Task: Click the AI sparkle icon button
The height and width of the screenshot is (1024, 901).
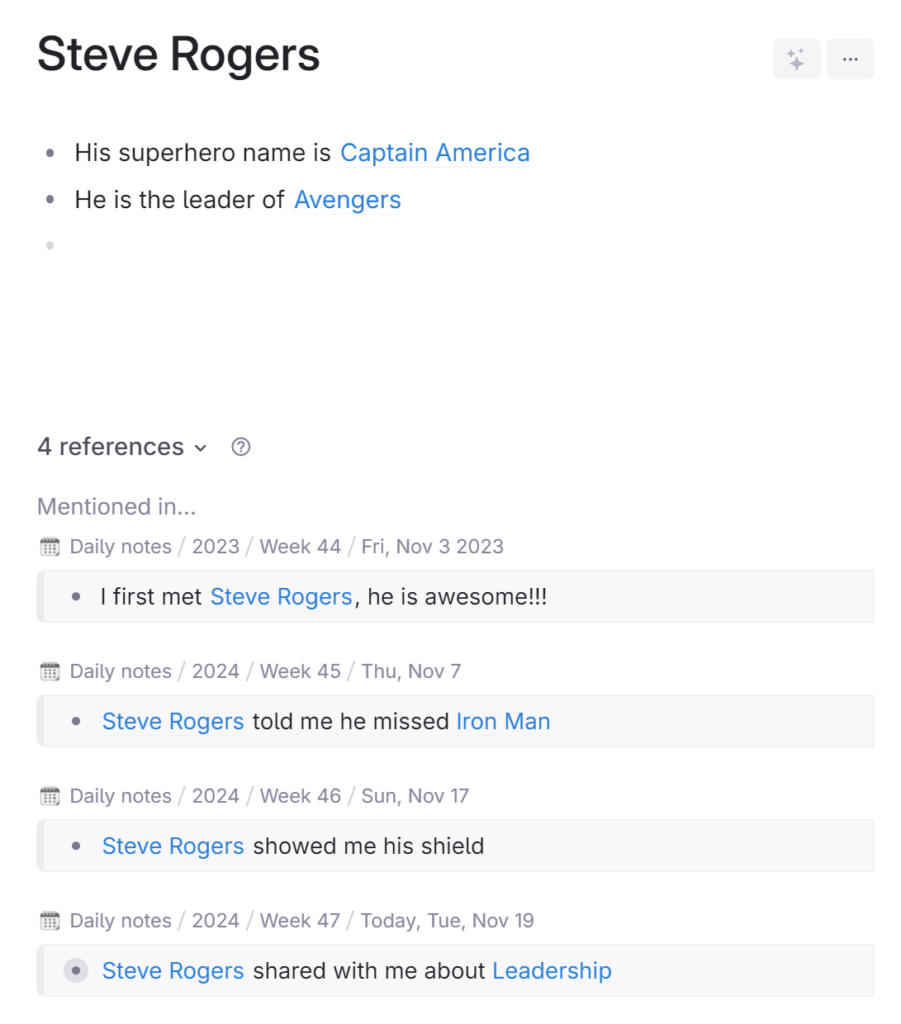Action: click(x=796, y=59)
